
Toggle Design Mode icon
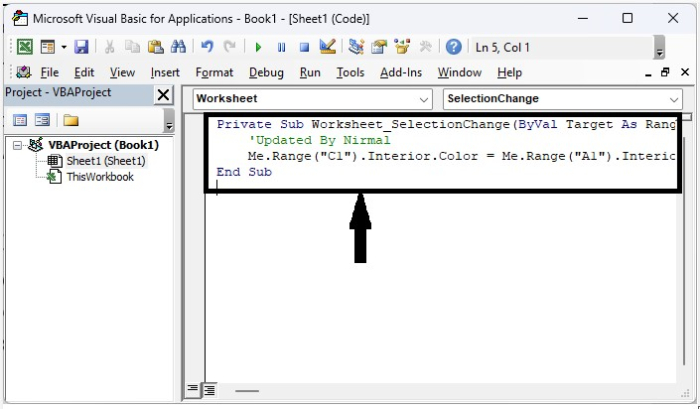(x=328, y=47)
